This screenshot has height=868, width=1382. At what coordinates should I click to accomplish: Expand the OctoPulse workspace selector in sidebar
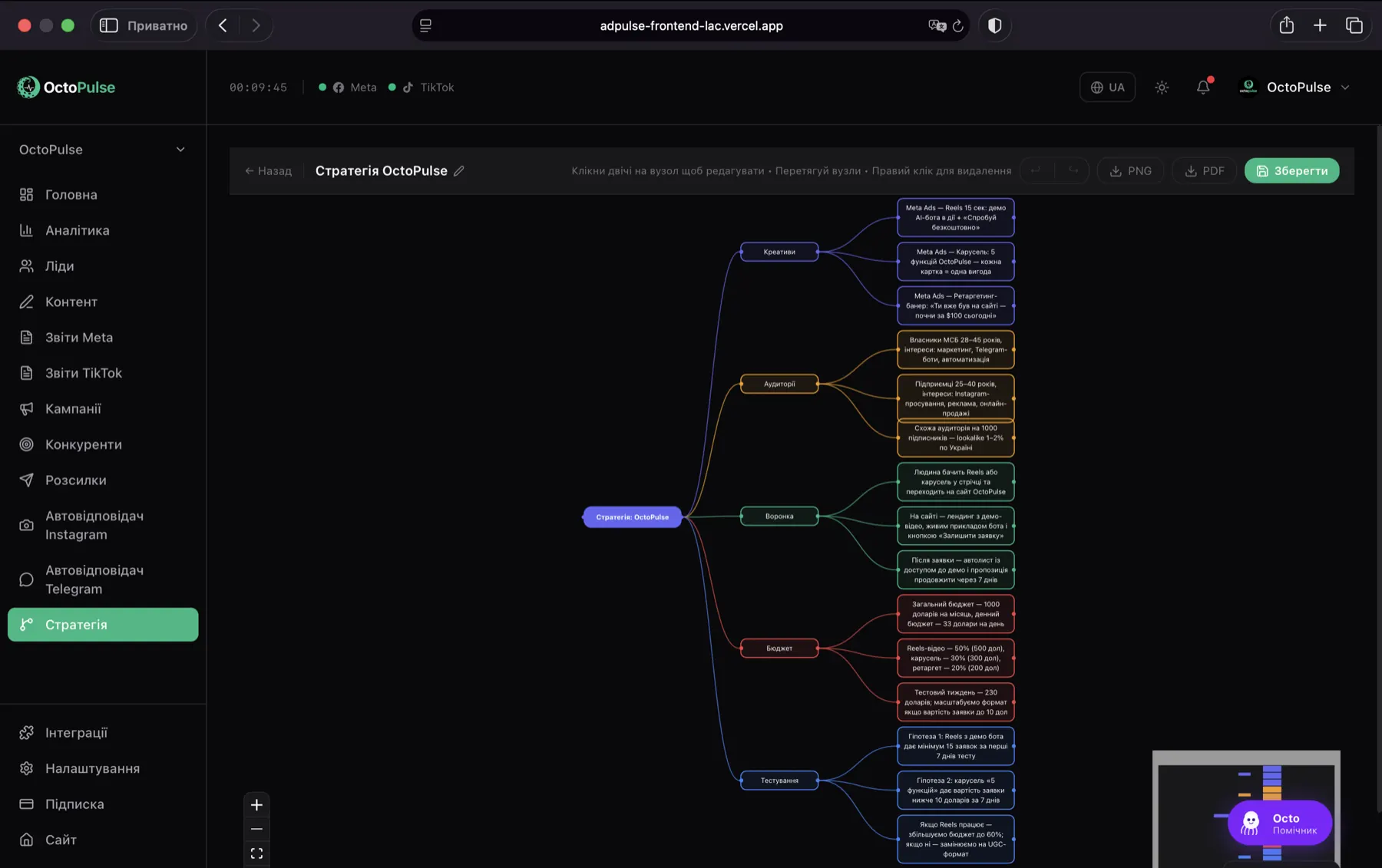point(103,150)
